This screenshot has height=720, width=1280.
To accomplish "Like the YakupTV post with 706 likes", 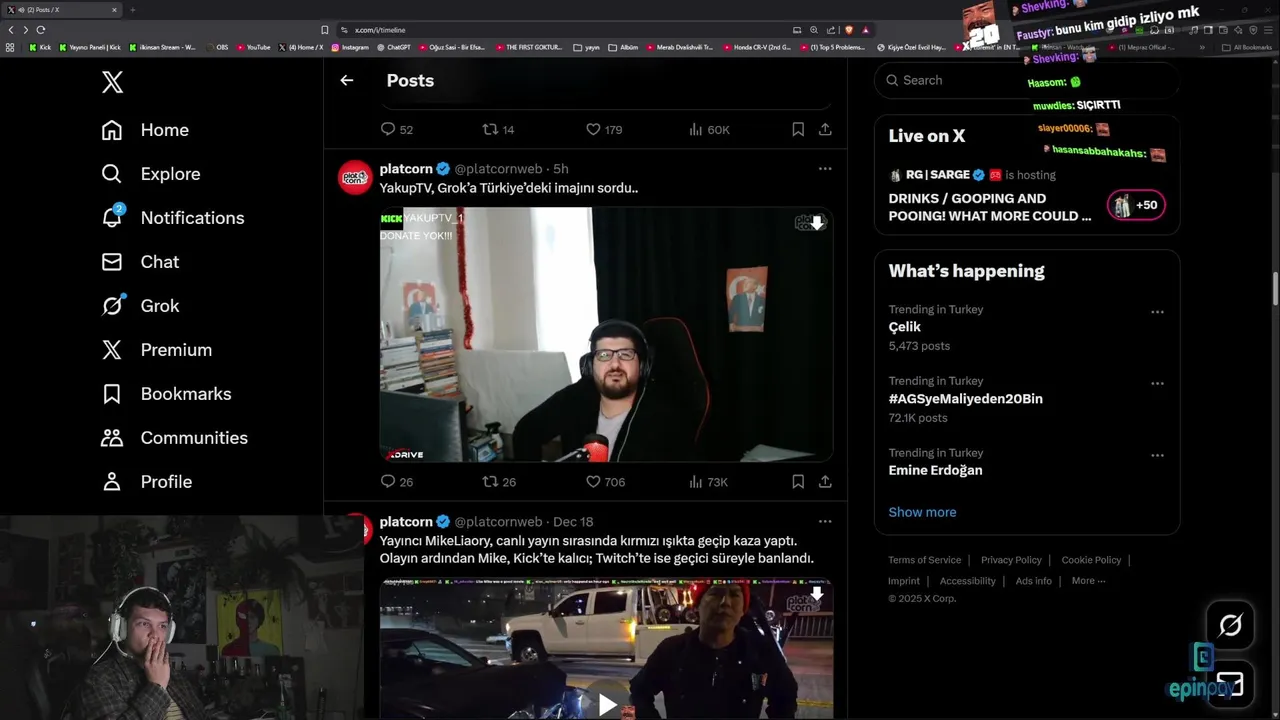I will 605,482.
